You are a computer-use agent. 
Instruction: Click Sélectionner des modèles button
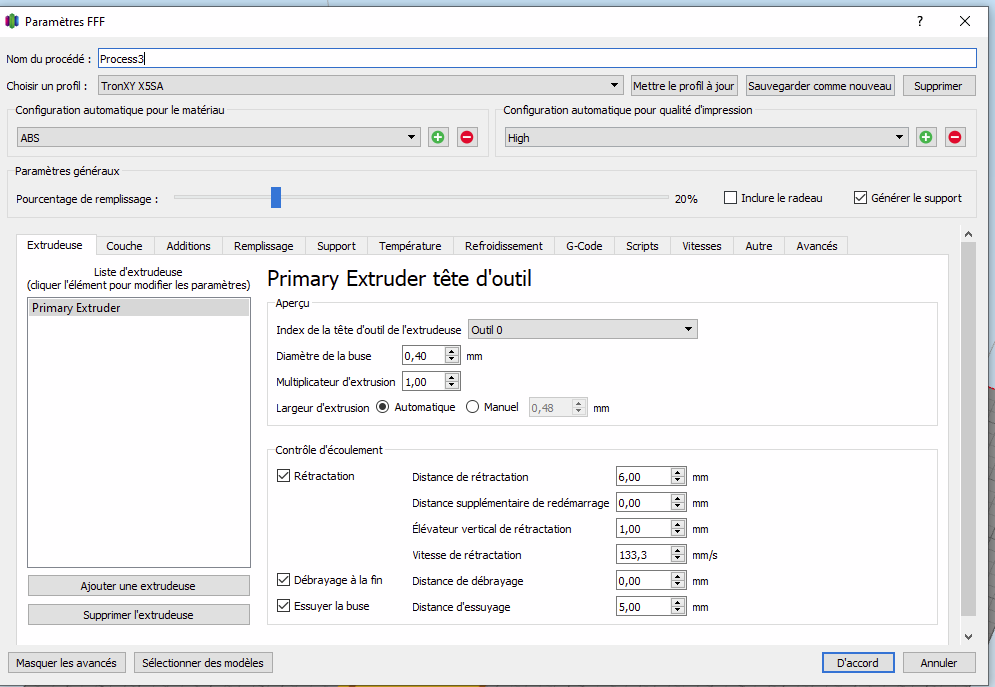click(203, 662)
